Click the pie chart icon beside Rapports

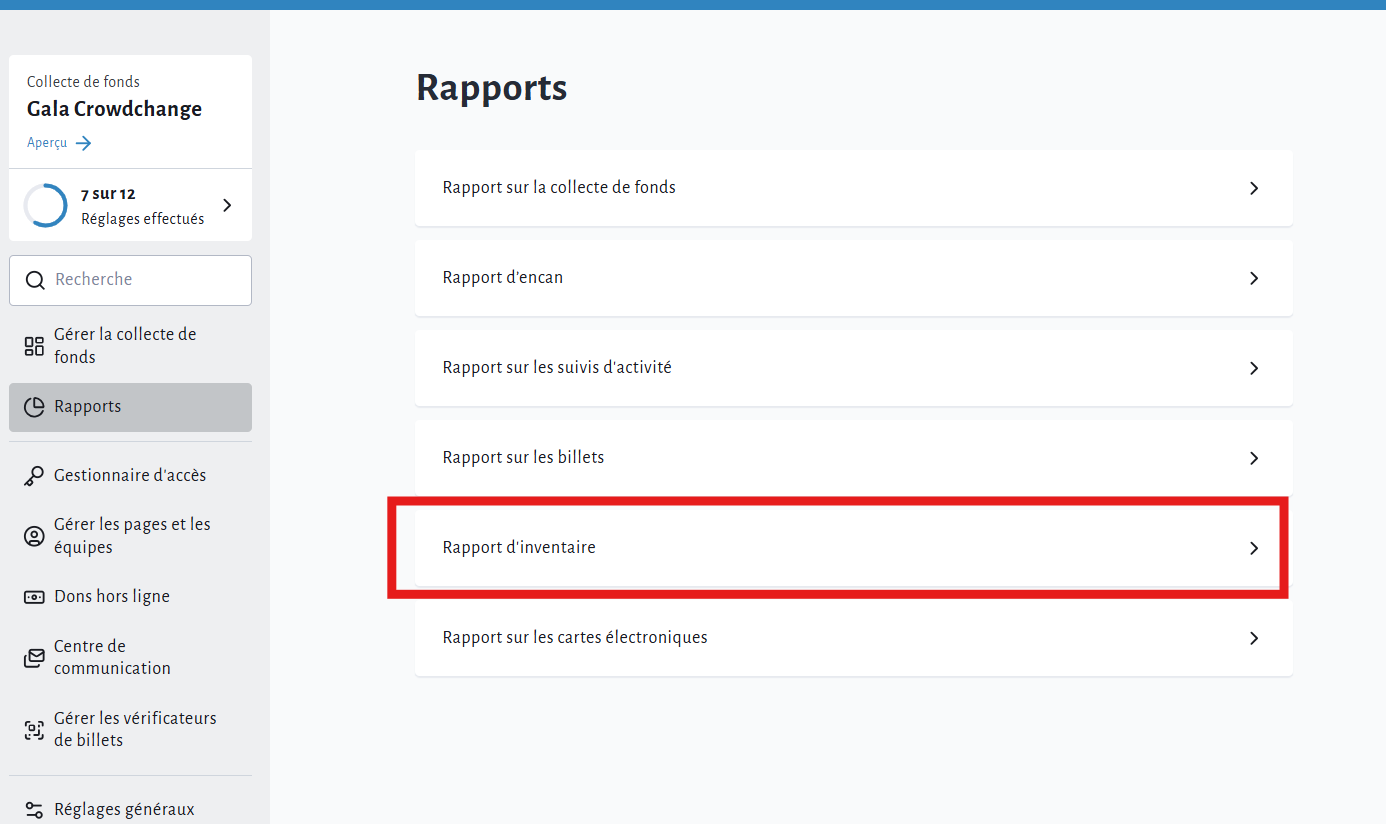34,407
